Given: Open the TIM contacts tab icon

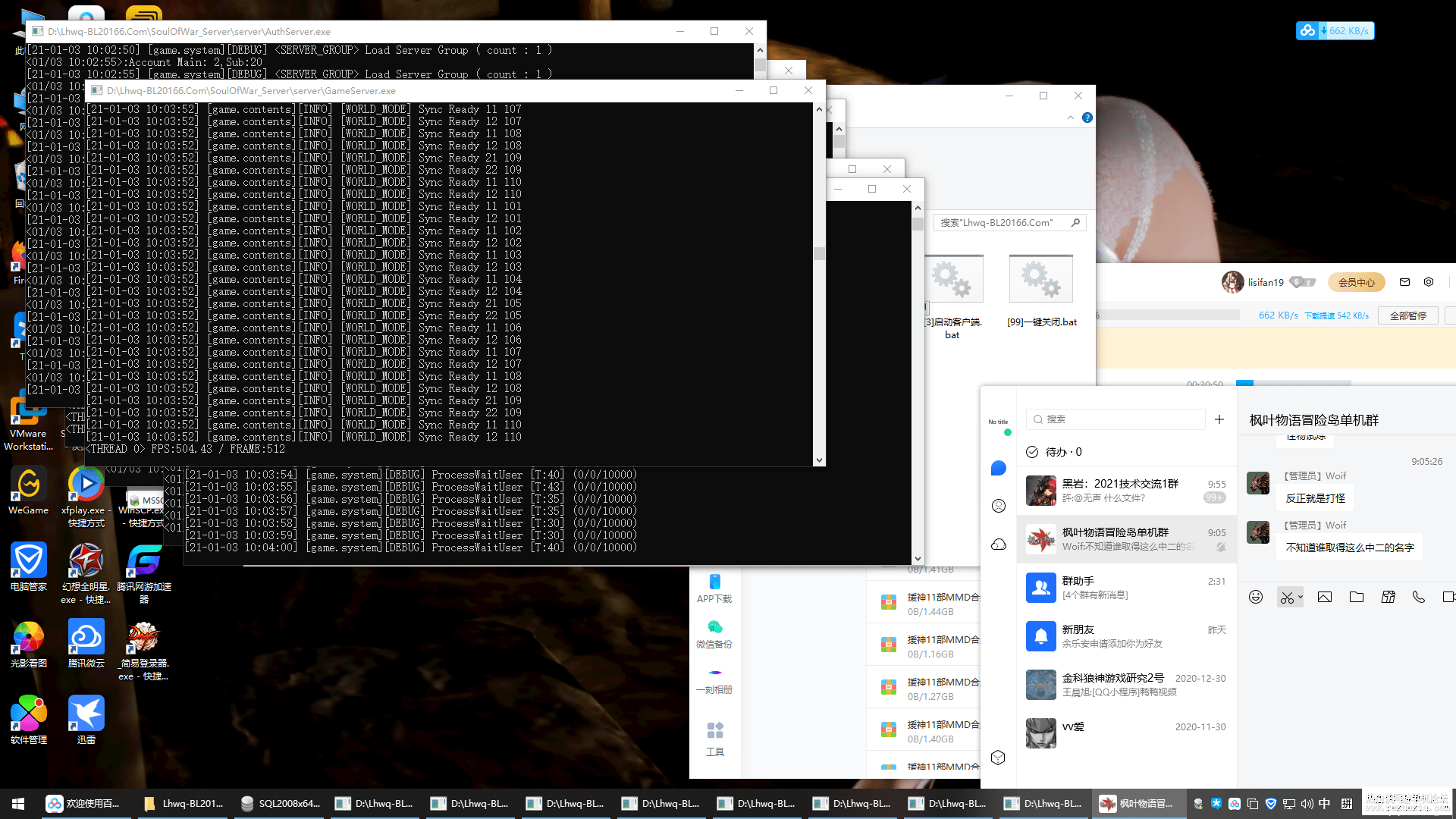Looking at the screenshot, I should pyautogui.click(x=999, y=506).
